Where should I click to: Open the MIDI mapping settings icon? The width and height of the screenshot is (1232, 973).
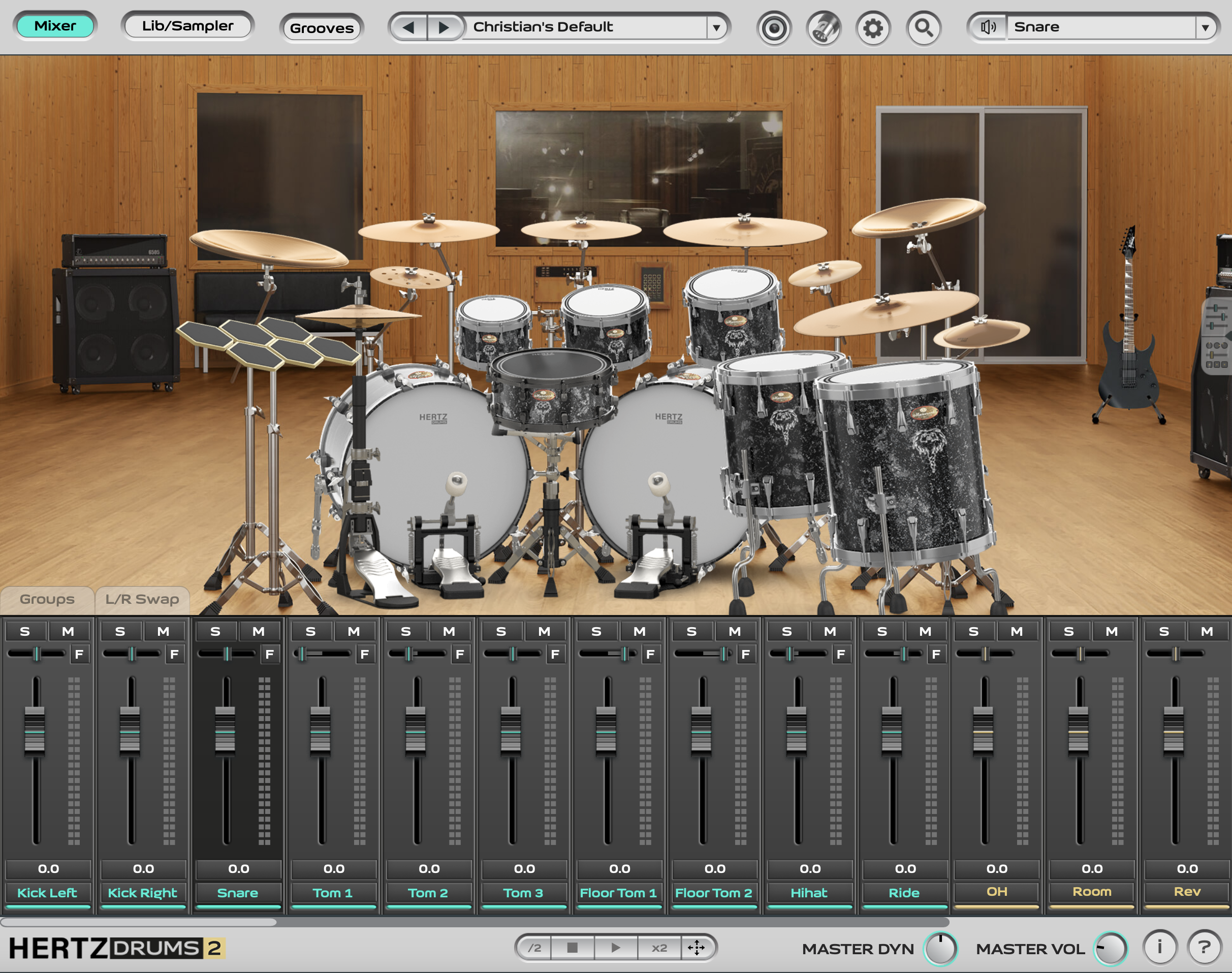coord(824,26)
